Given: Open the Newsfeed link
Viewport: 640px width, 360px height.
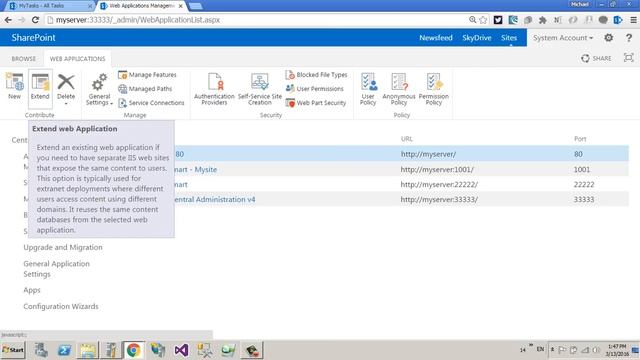Looking at the screenshot, I should pyautogui.click(x=436, y=38).
